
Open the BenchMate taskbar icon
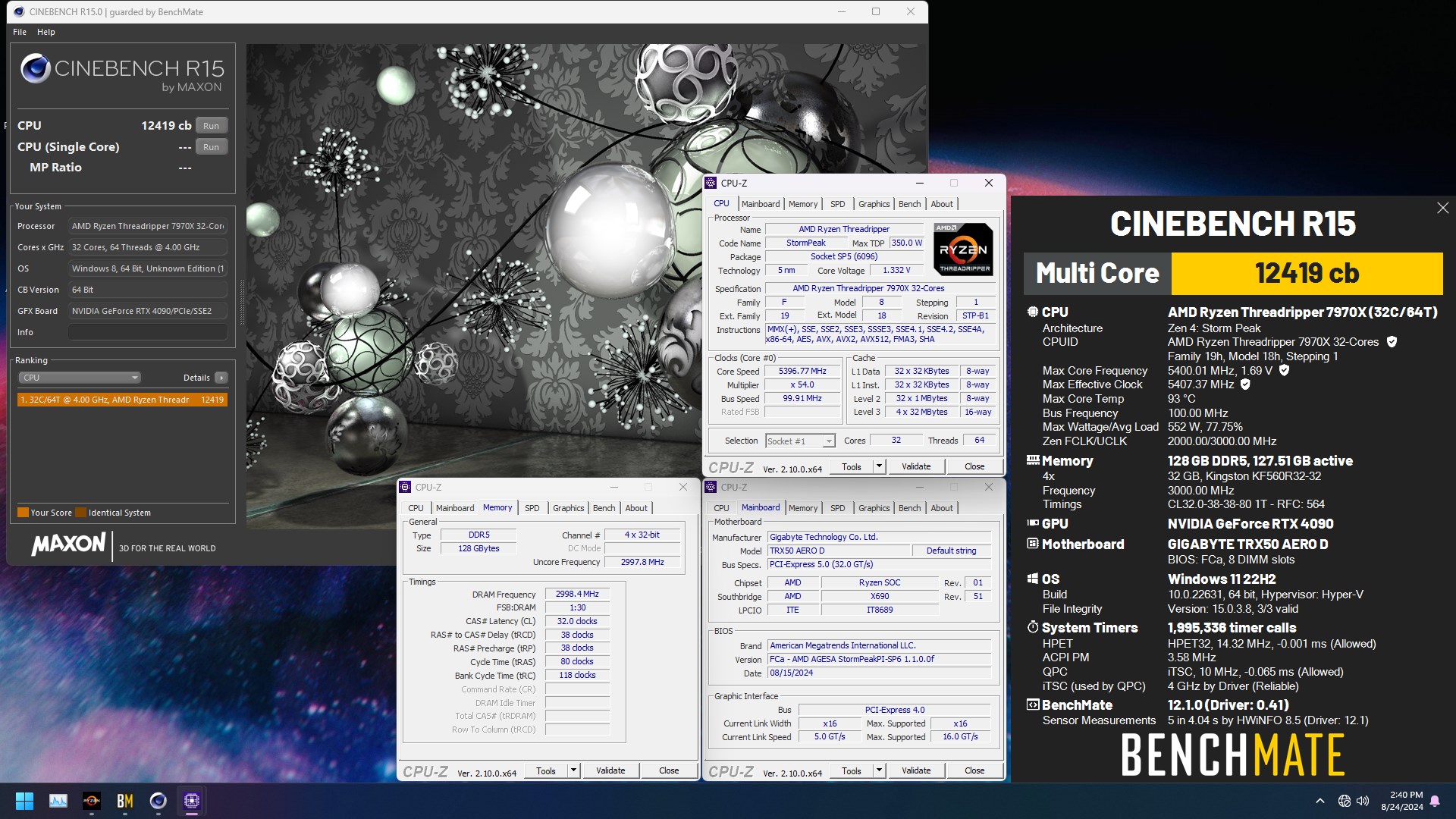coord(125,801)
